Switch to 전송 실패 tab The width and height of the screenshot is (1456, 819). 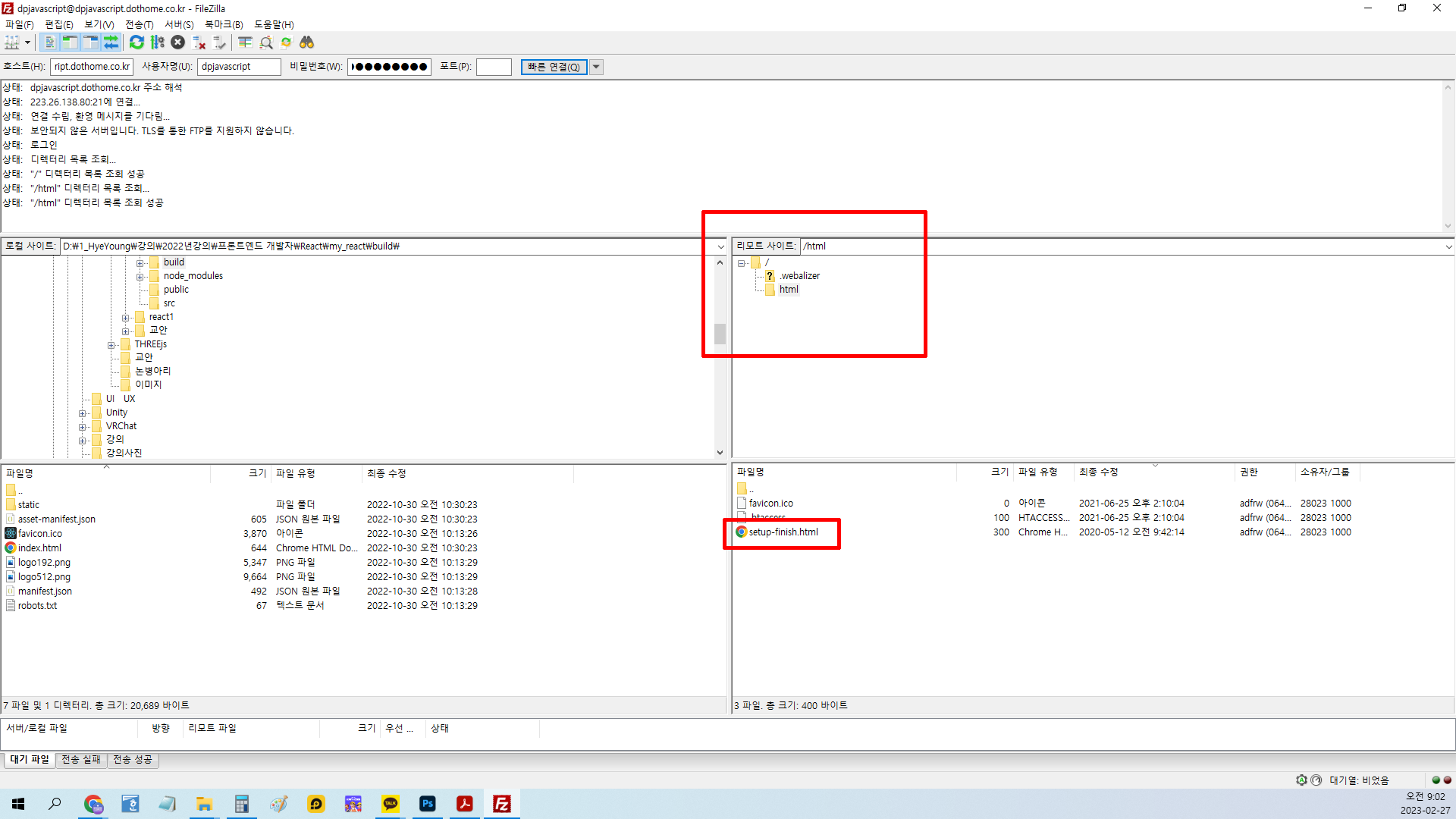coord(81,759)
